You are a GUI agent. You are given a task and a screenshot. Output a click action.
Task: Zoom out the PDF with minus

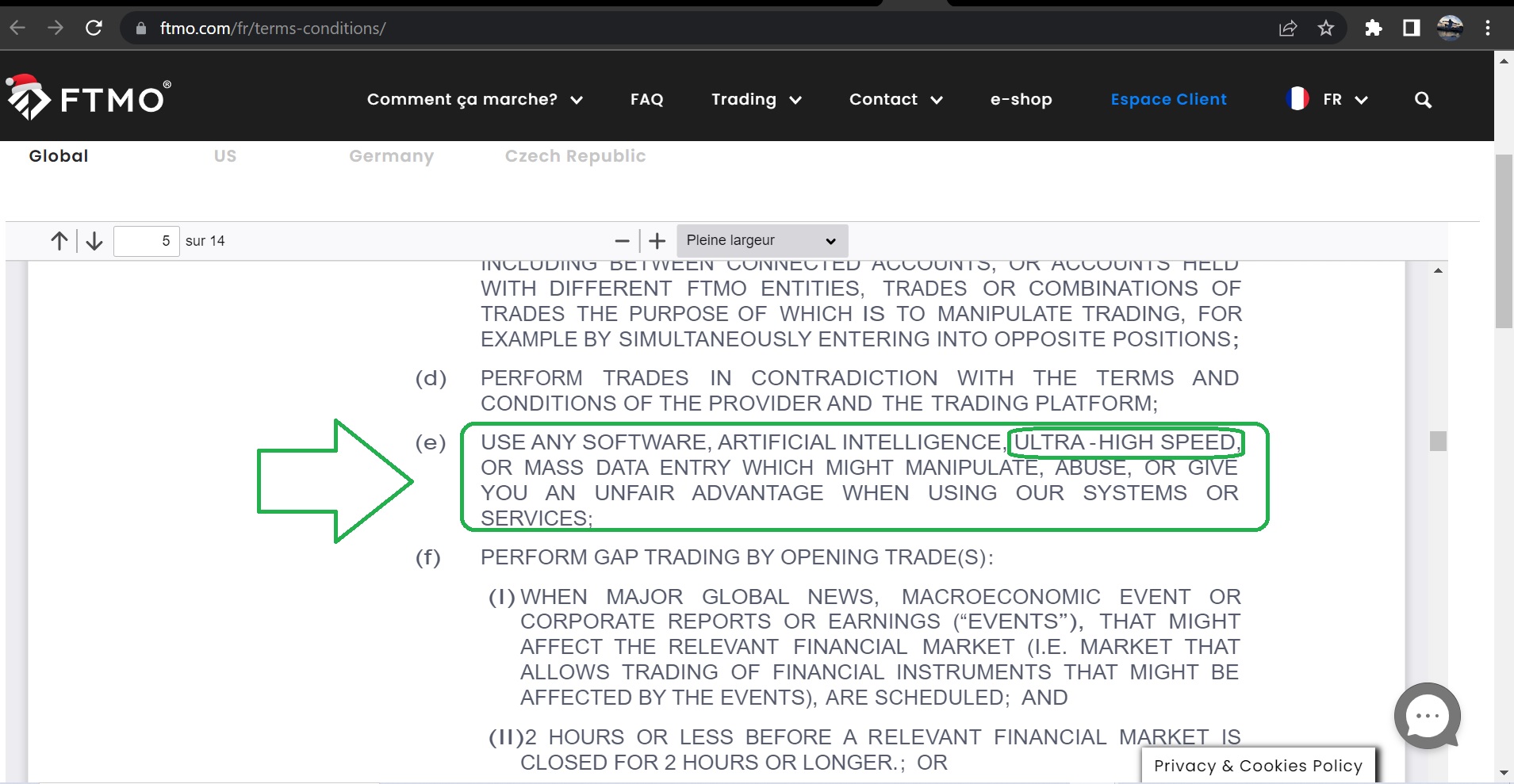pyautogui.click(x=622, y=241)
